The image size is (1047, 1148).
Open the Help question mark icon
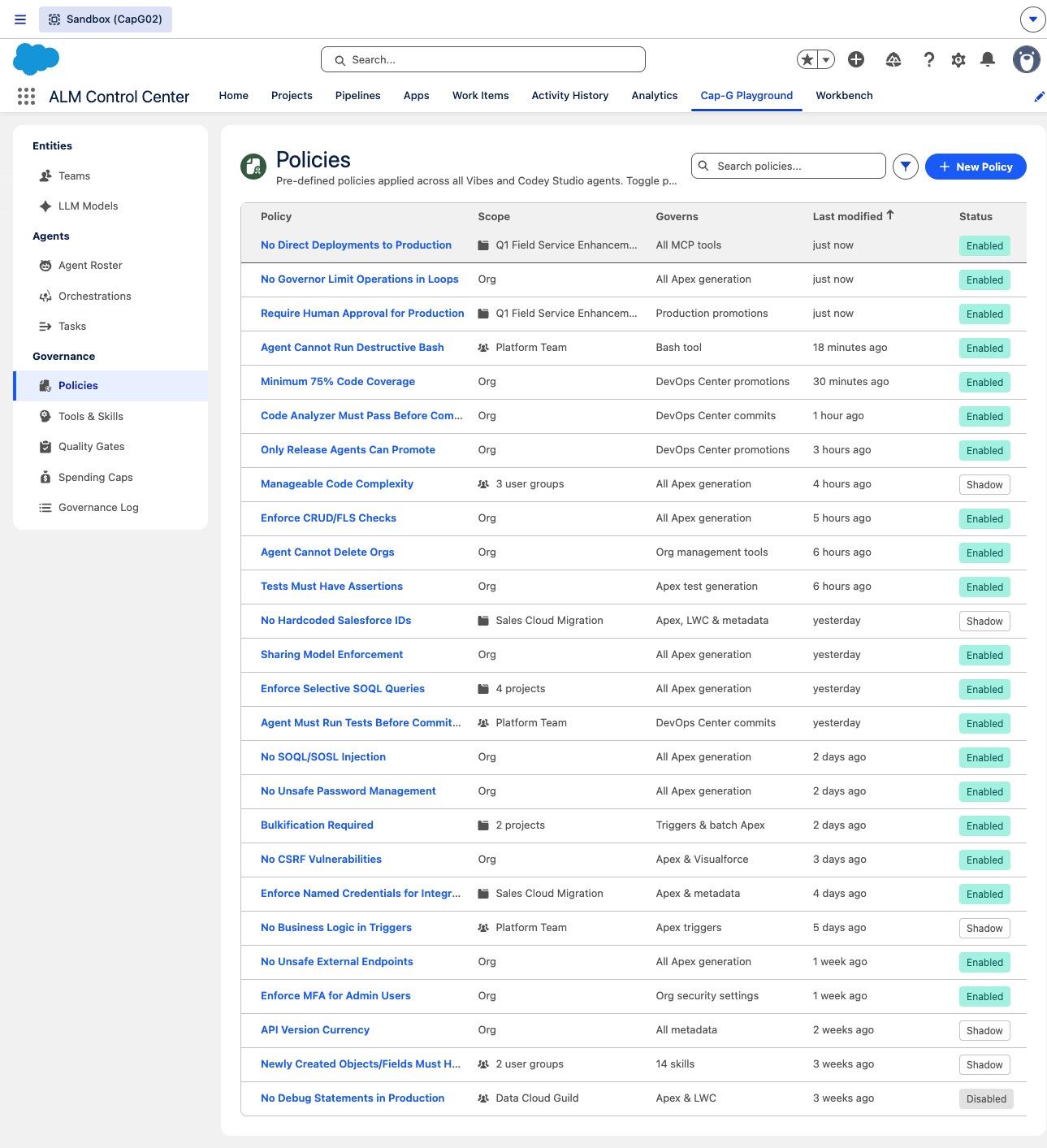[929, 59]
